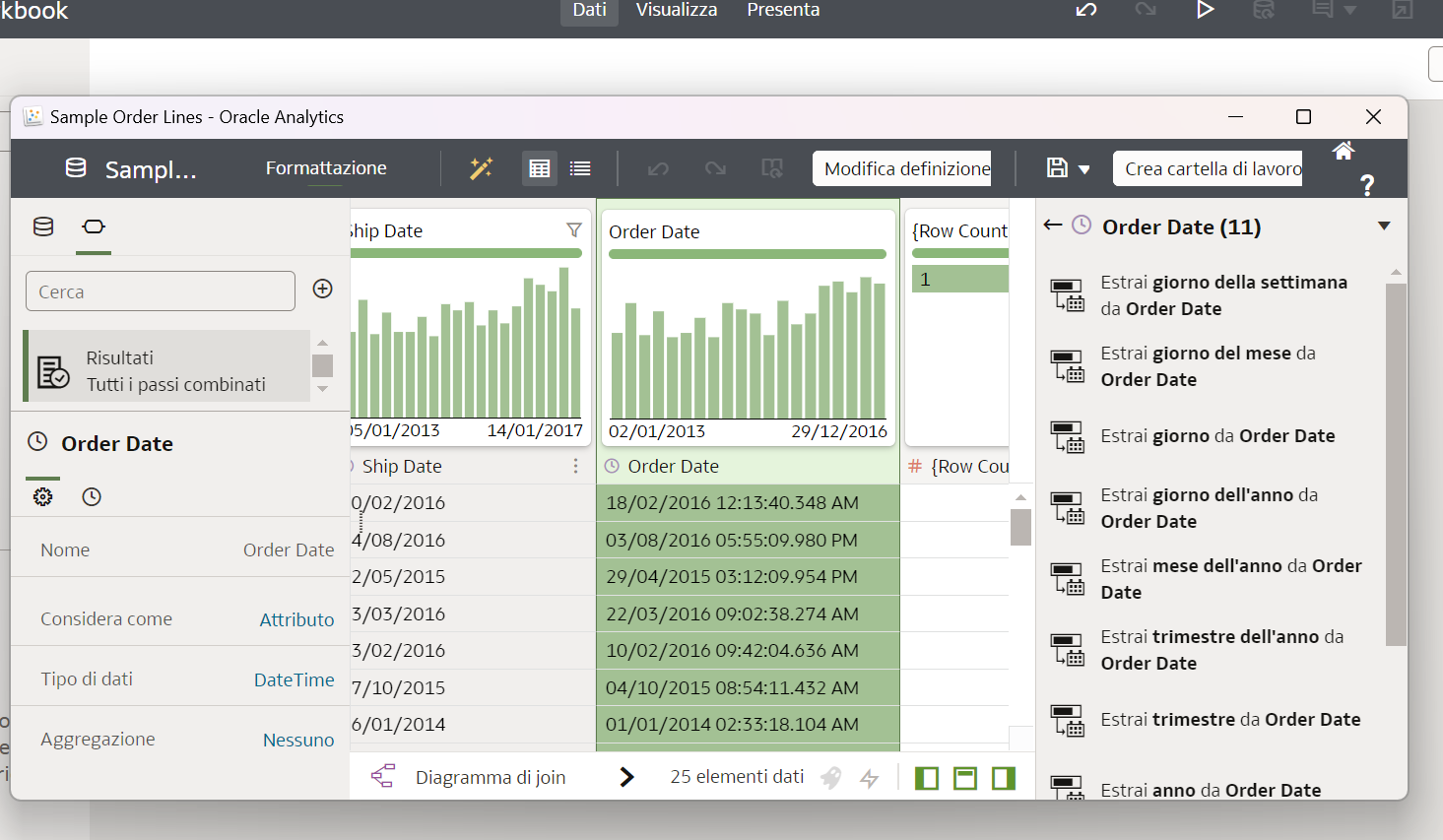Apply Estrai anno da Order Date
This screenshot has height=840, width=1443.
pos(1212,789)
